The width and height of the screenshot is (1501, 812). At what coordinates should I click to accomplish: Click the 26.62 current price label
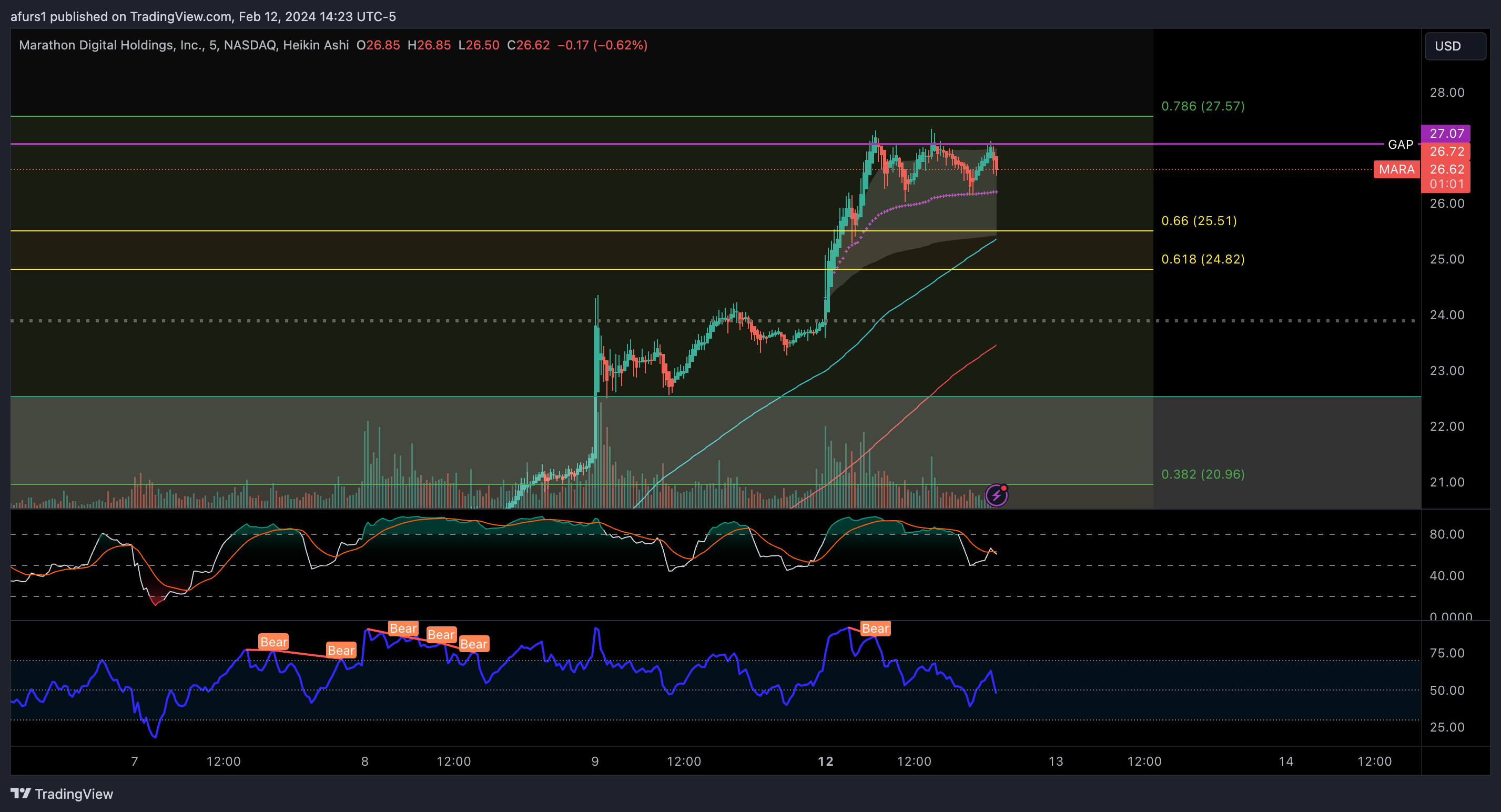click(x=1446, y=169)
